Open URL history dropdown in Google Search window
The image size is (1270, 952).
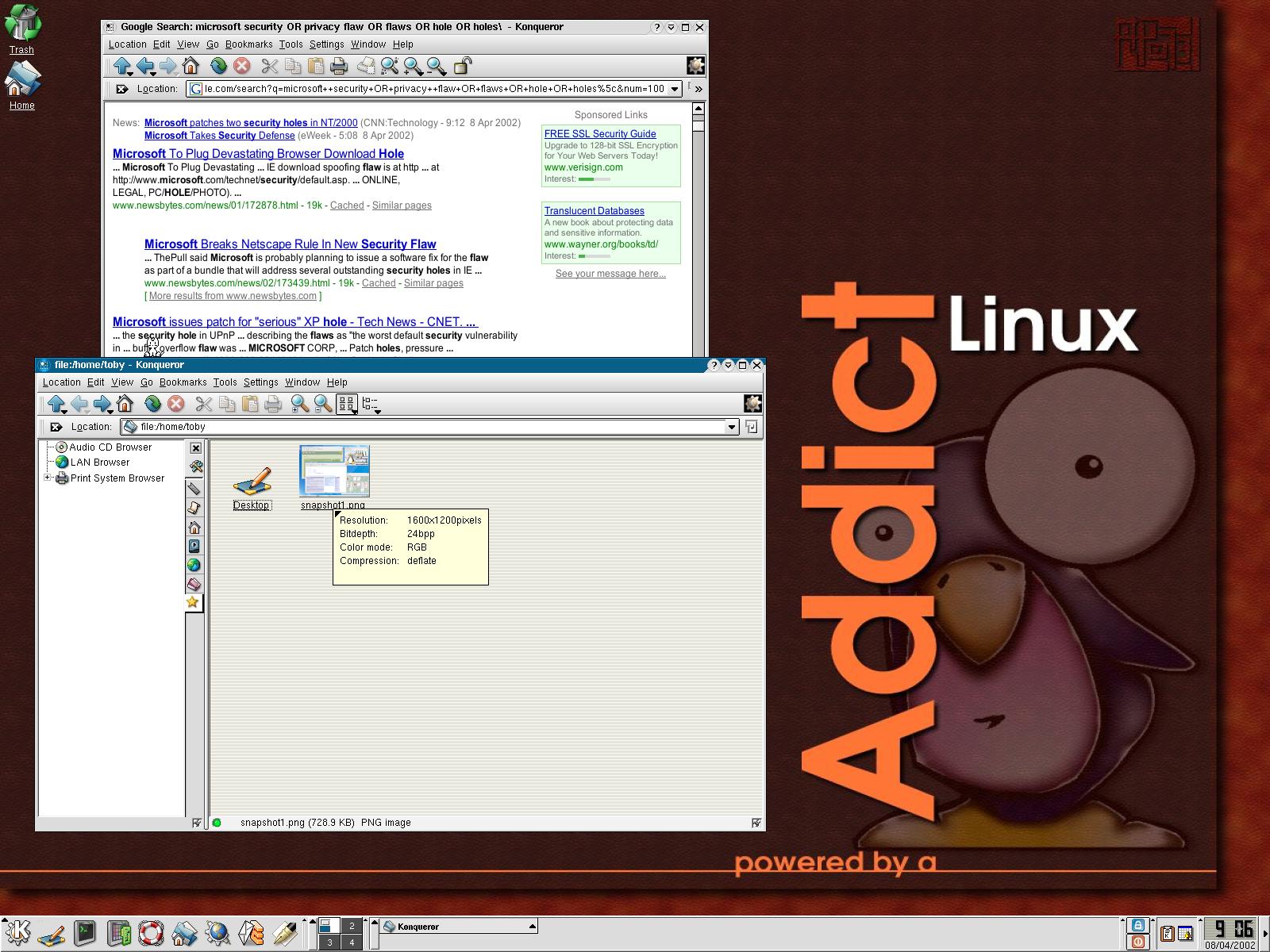click(x=675, y=89)
